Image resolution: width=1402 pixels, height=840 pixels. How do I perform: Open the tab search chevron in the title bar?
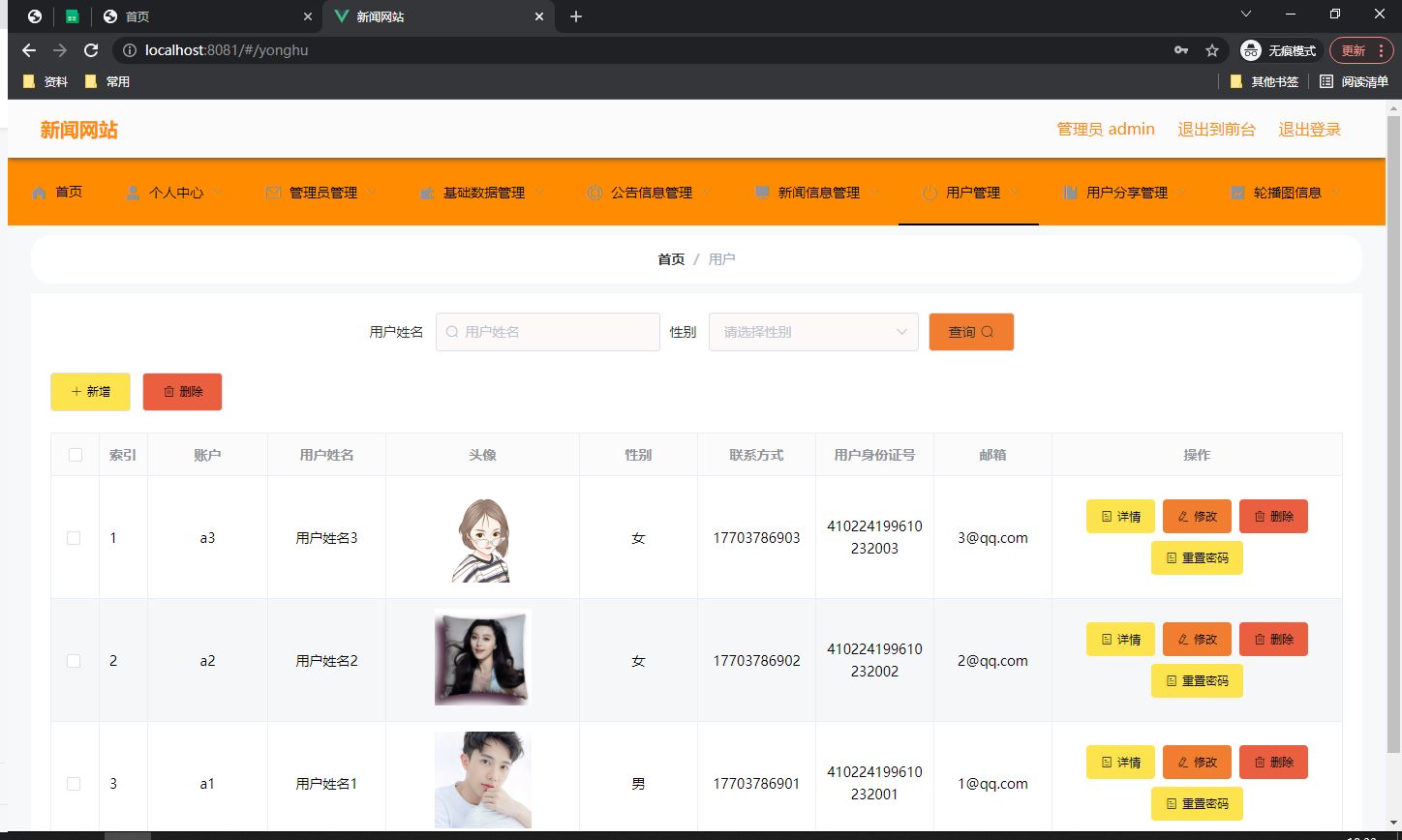[x=1246, y=14]
